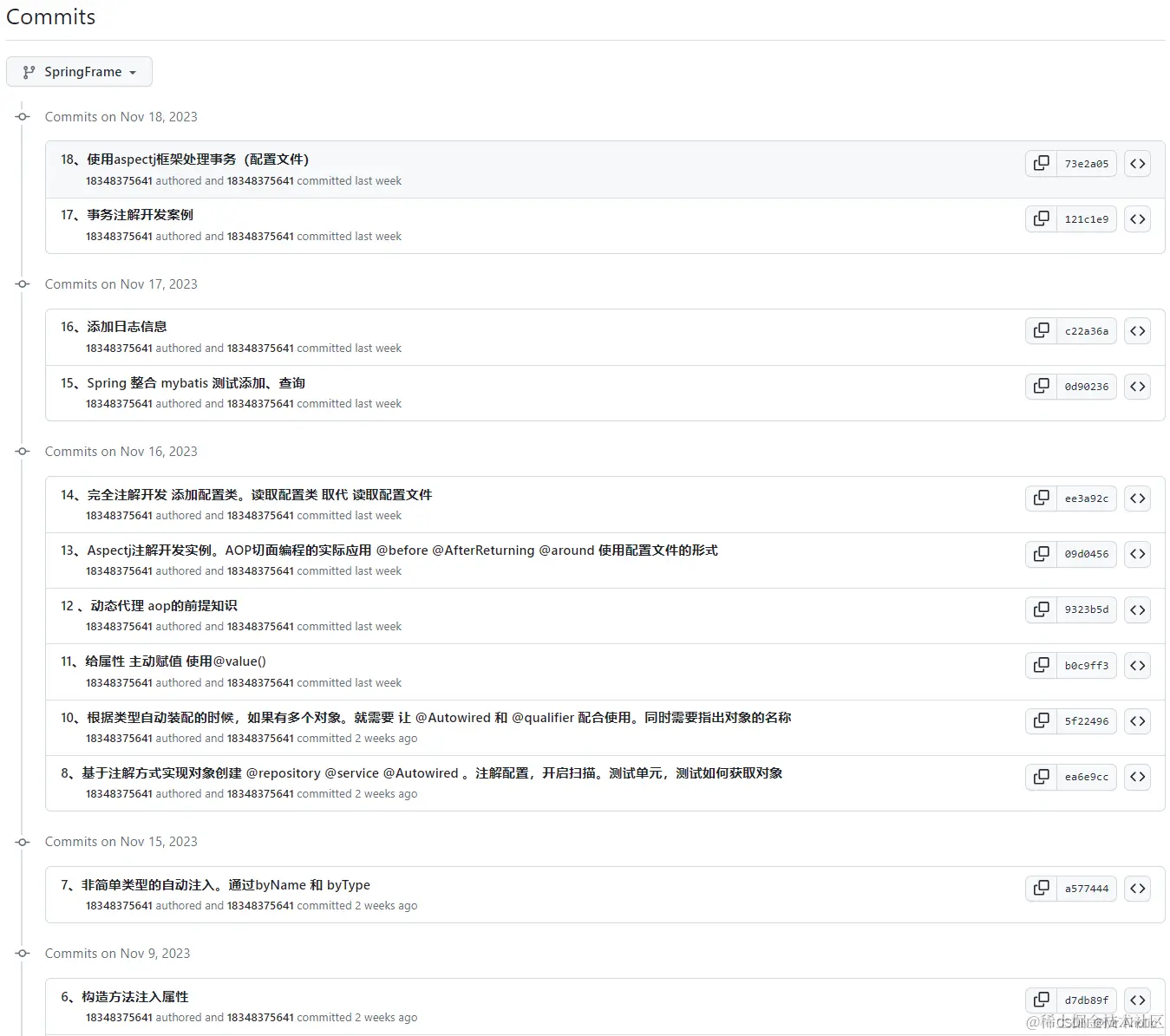This screenshot has width=1170, height=1036.
Task: Select 'Commits on Nov 15, 2023' heading
Action: pos(121,842)
